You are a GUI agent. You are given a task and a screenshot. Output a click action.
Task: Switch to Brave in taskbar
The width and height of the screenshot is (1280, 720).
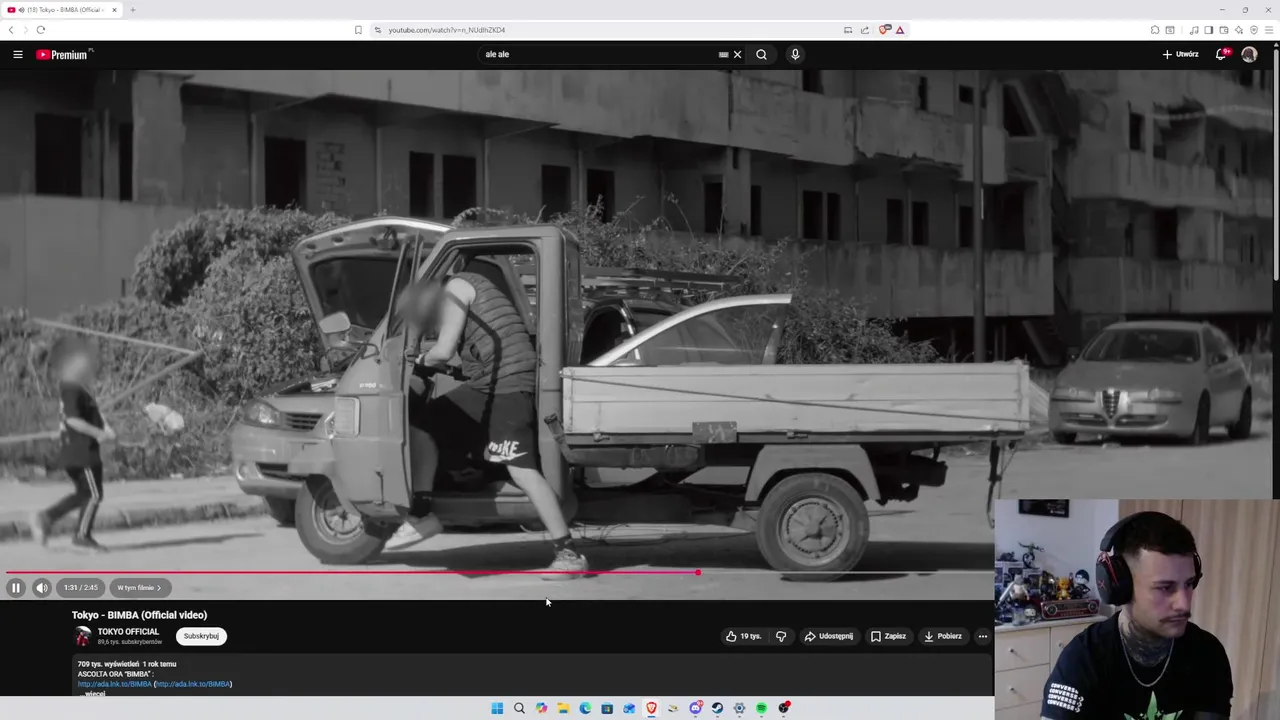651,708
